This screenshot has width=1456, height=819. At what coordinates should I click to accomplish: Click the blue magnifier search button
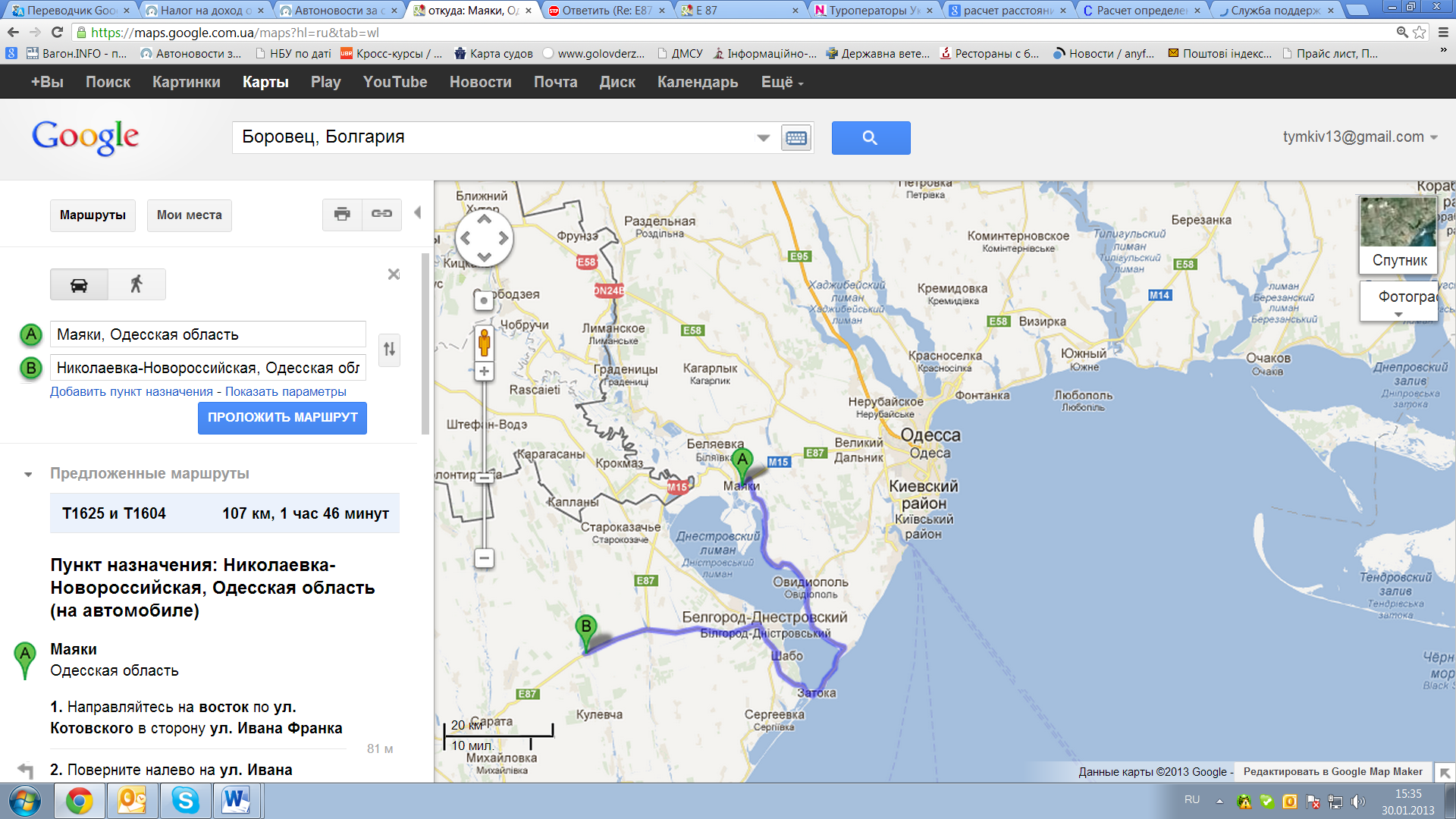point(871,138)
